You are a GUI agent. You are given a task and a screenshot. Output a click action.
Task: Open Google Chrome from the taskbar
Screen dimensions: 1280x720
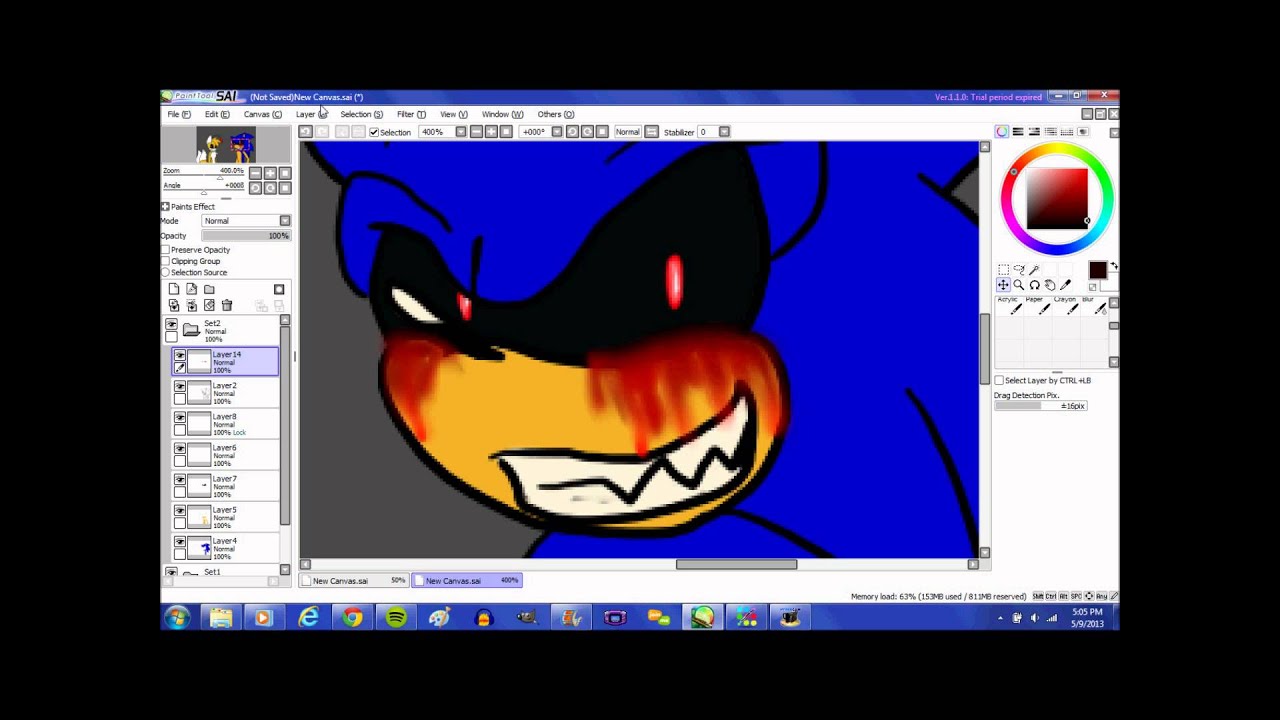coord(352,618)
